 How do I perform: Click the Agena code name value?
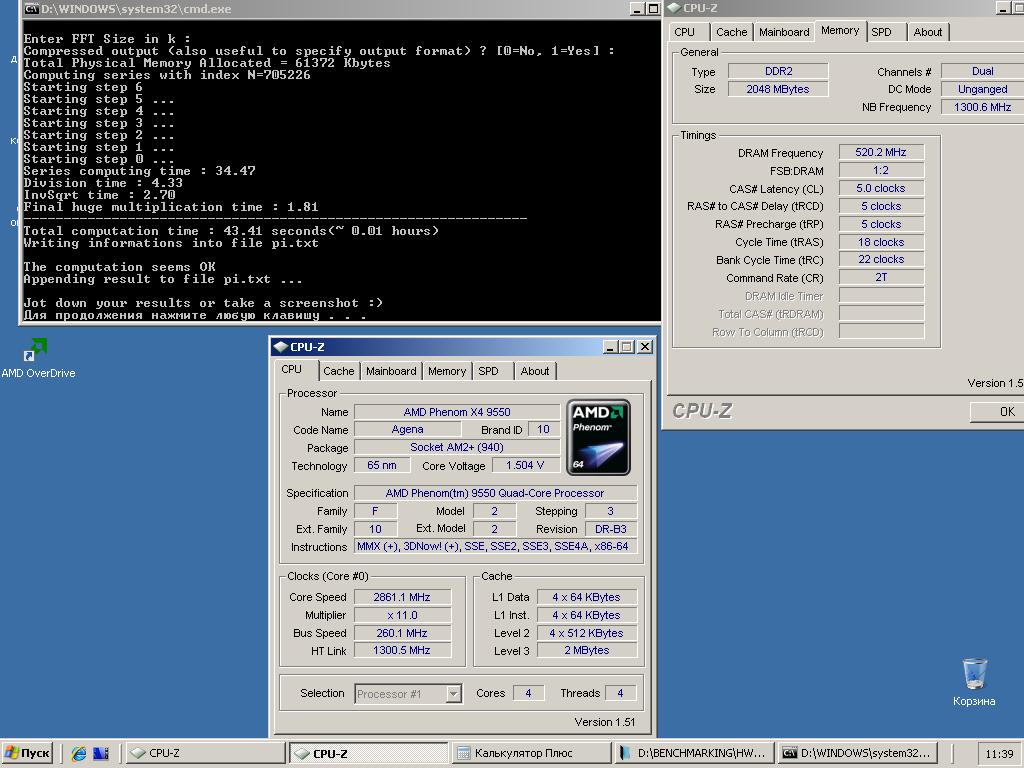pos(408,430)
